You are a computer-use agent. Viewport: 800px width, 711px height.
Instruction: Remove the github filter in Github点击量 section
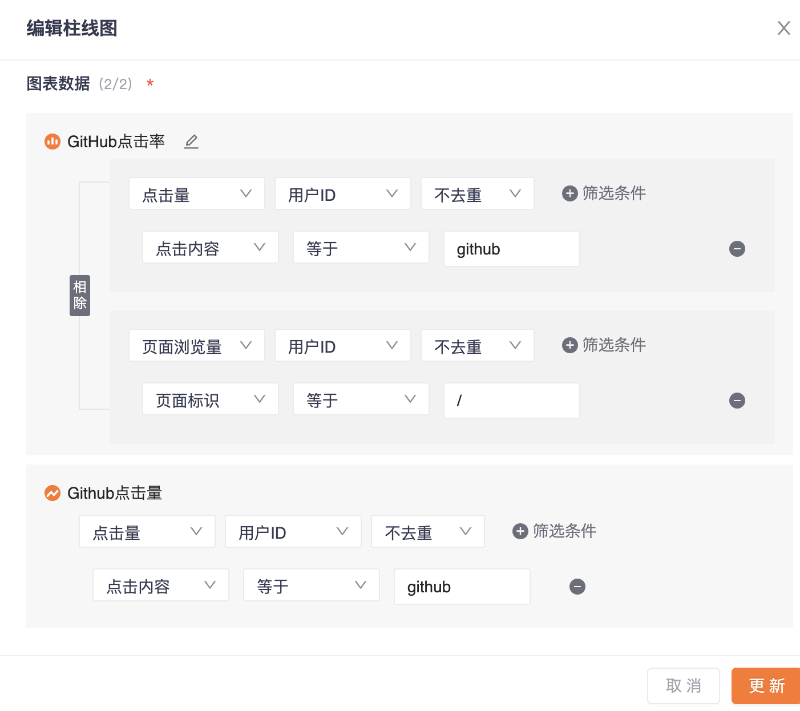pyautogui.click(x=577, y=587)
